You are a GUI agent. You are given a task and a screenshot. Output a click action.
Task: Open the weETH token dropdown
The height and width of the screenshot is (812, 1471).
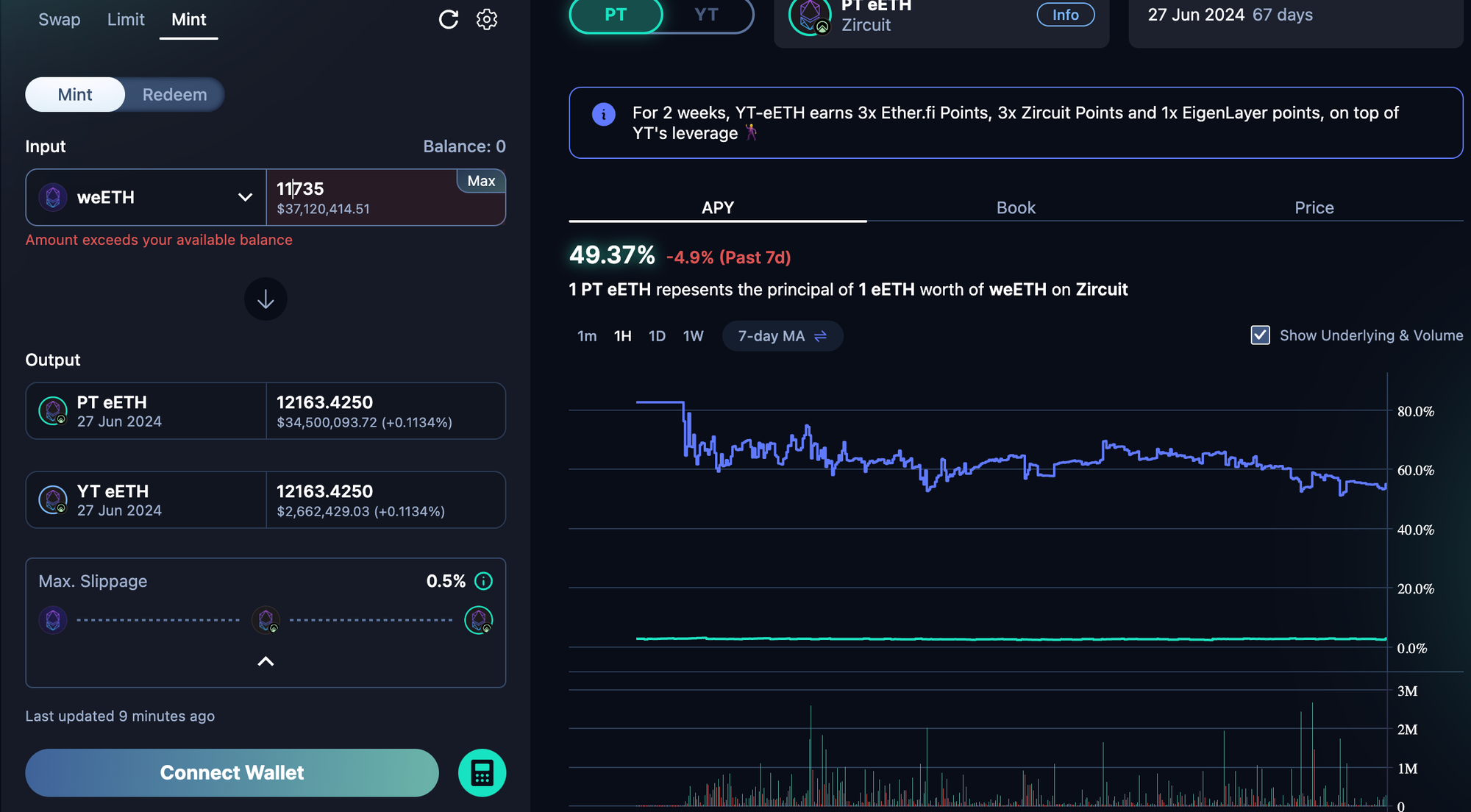tap(146, 197)
